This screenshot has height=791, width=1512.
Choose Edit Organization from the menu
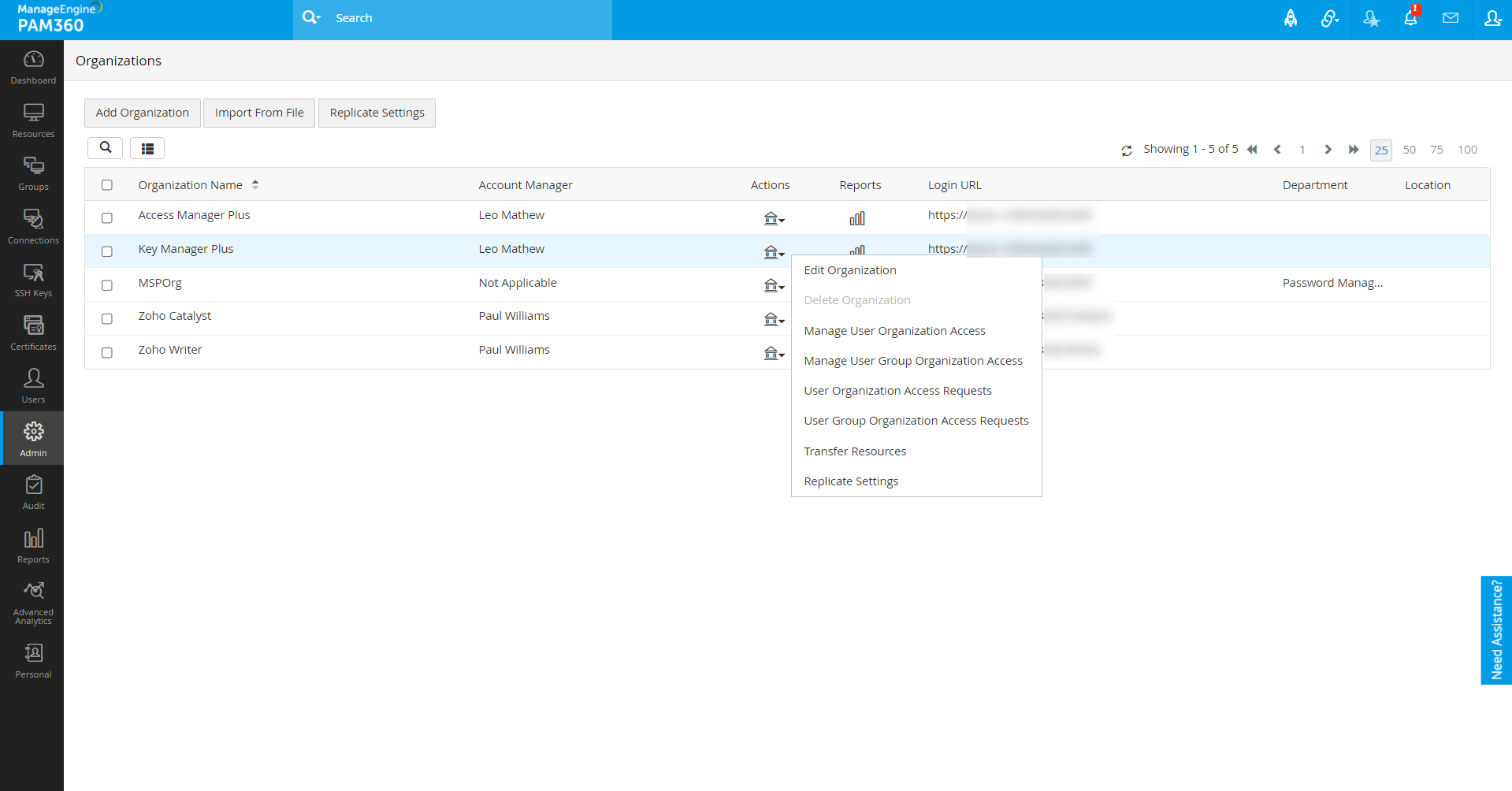point(850,270)
